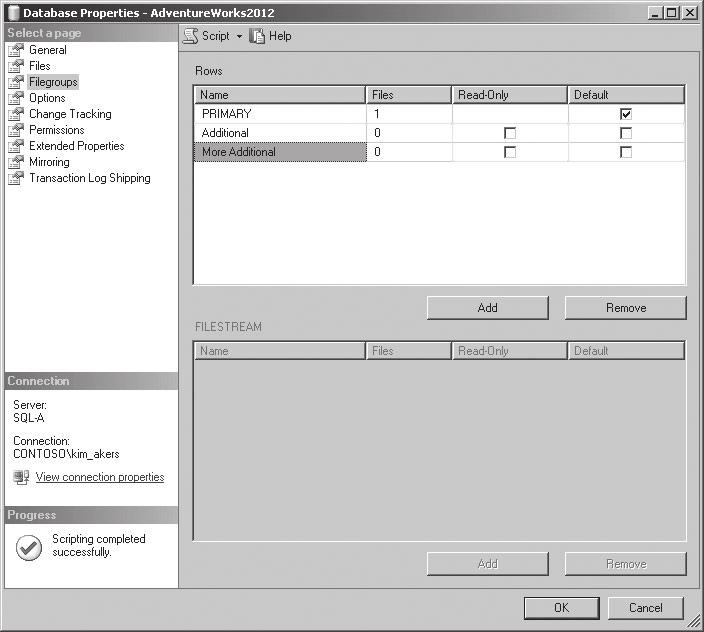Screen dimensions: 704x632
Task: Select the More Additional filegroup name cell
Action: 280,152
